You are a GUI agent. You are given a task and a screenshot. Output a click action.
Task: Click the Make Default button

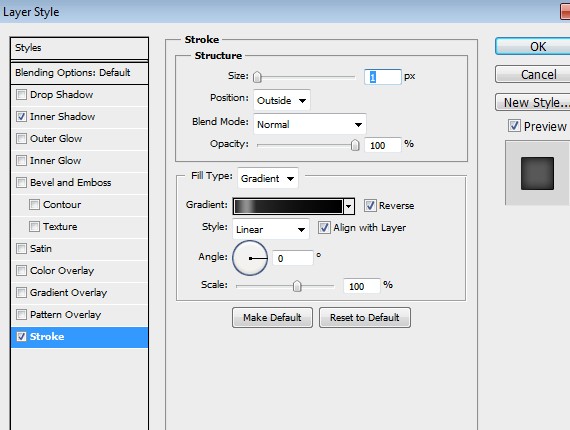pos(272,317)
